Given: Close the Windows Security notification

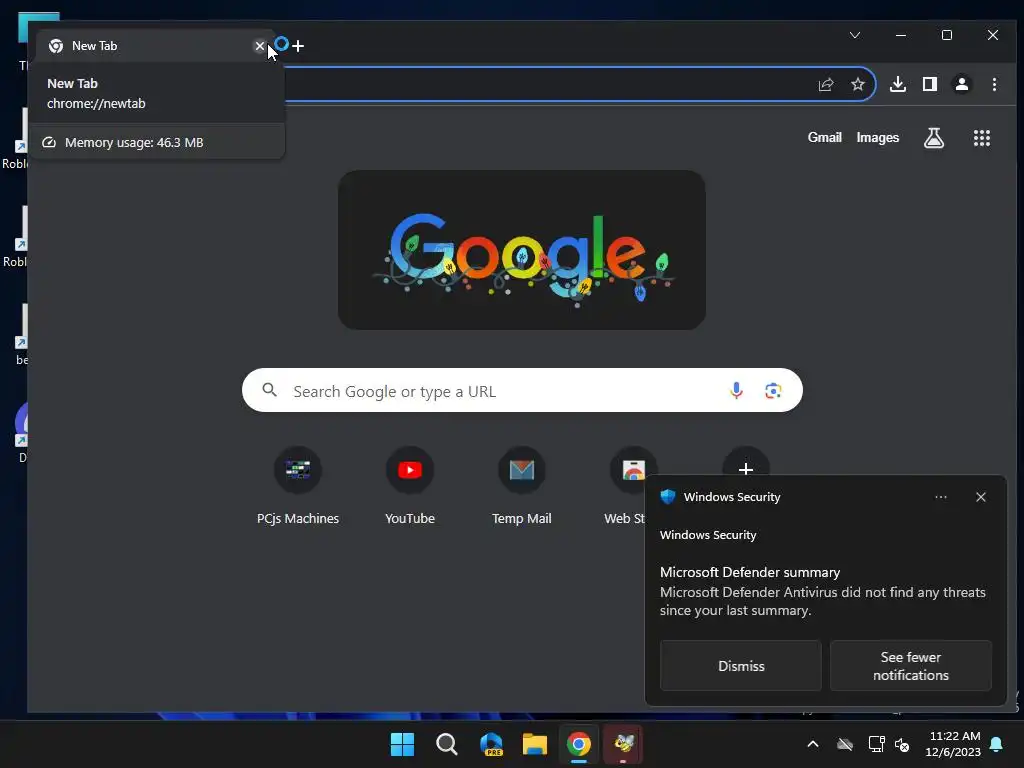Looking at the screenshot, I should (980, 497).
